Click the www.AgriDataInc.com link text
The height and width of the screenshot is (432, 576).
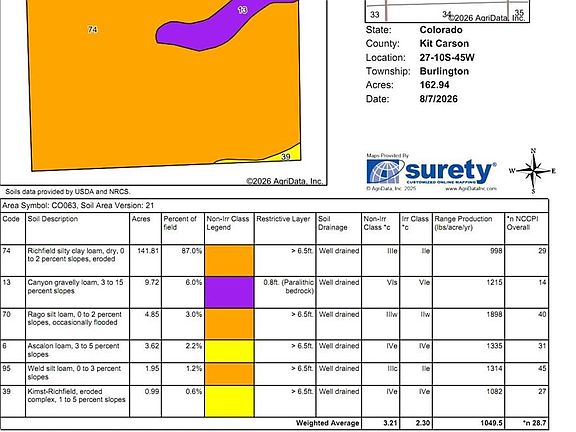(x=471, y=188)
